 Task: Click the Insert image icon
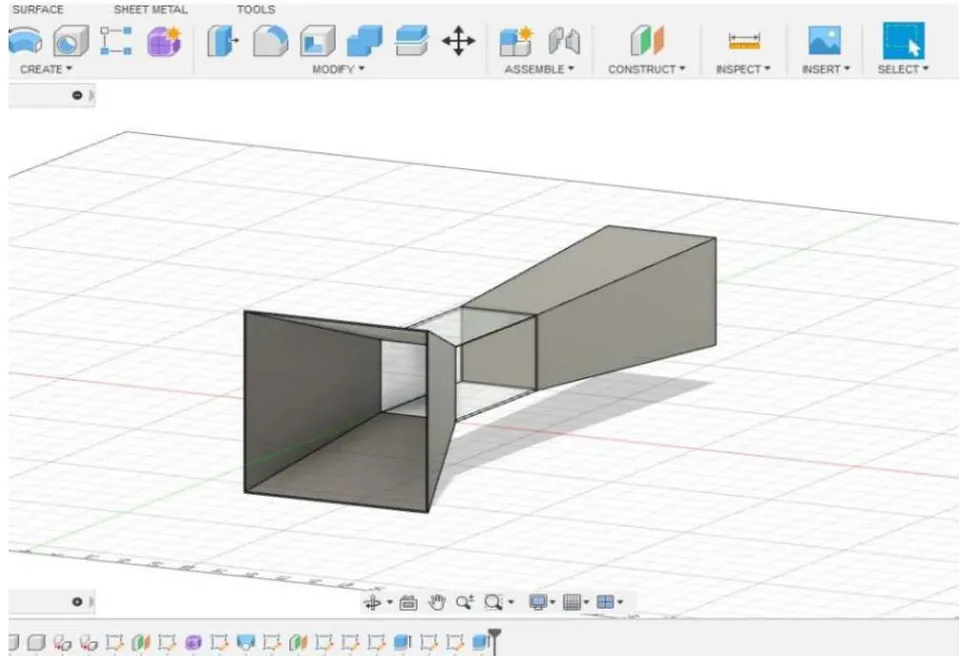[825, 40]
